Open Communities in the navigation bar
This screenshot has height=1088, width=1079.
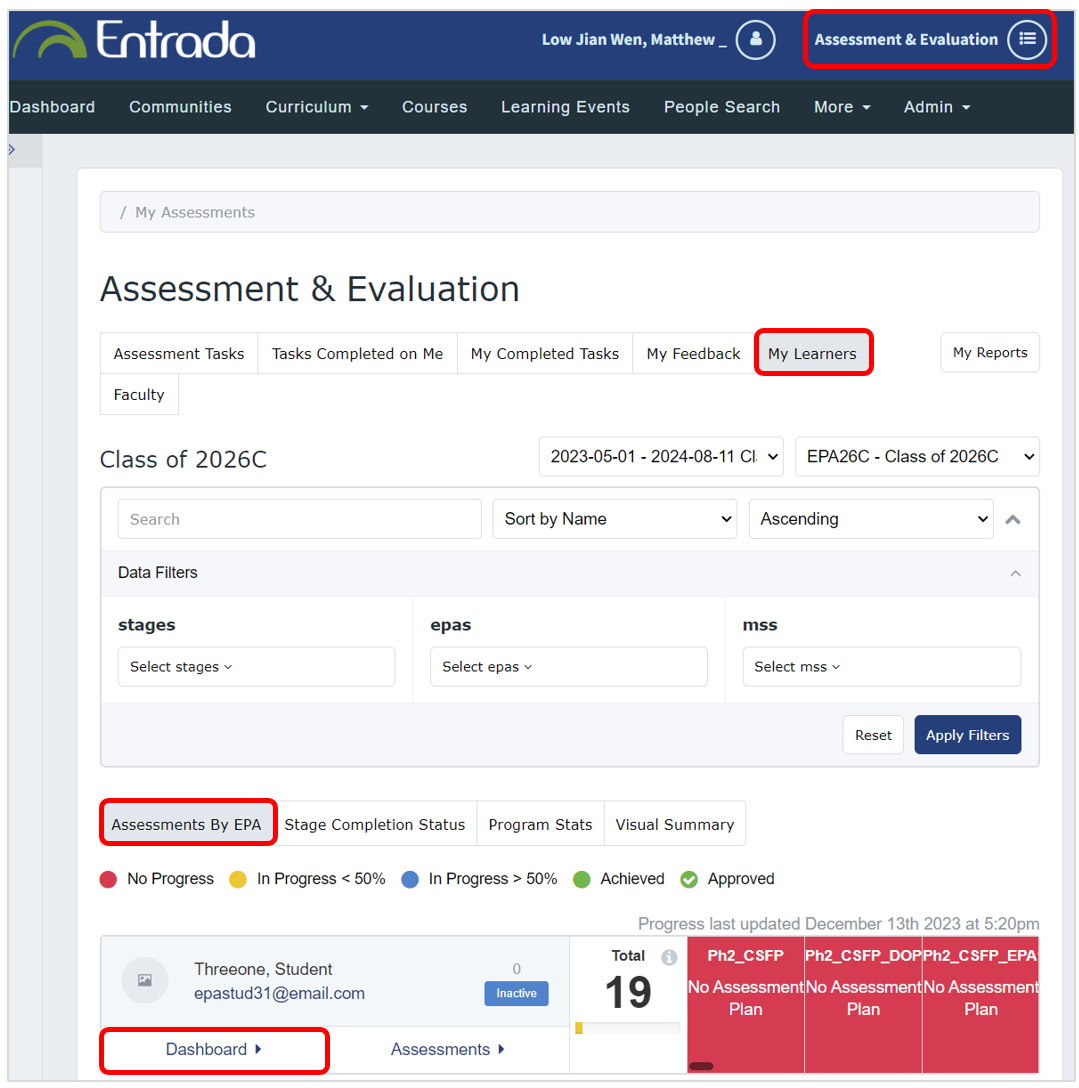coord(180,107)
